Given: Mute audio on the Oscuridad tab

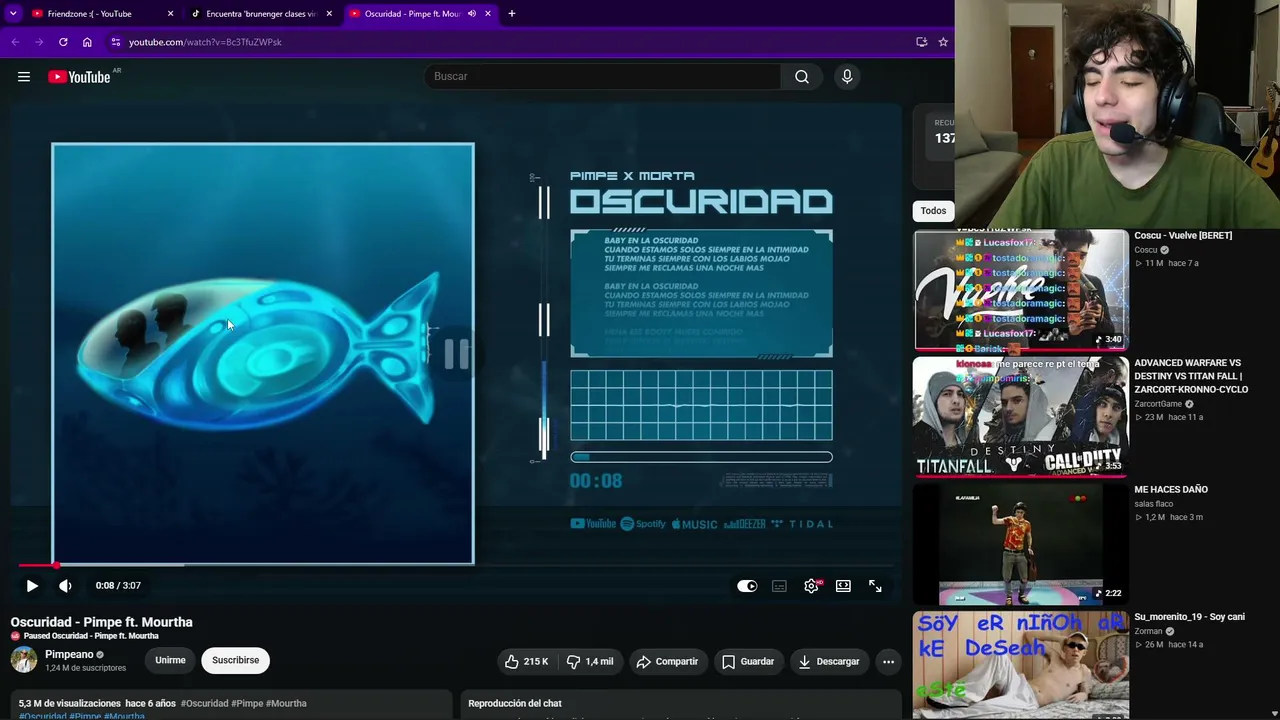Looking at the screenshot, I should 472,14.
